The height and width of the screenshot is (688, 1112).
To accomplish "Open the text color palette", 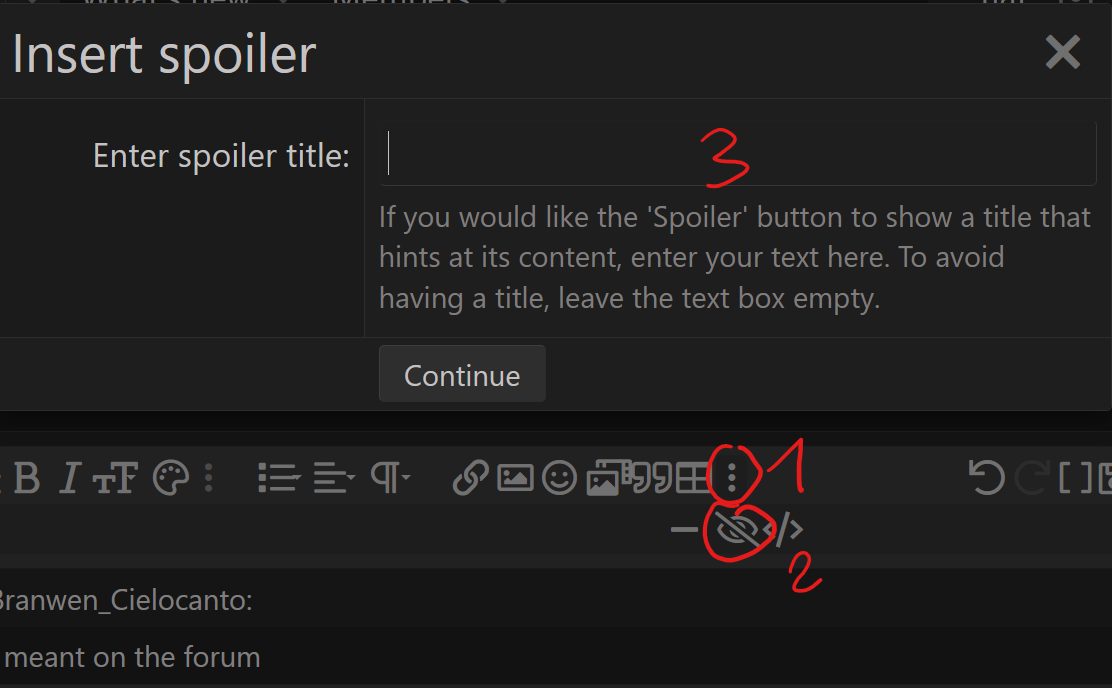I will [x=171, y=477].
